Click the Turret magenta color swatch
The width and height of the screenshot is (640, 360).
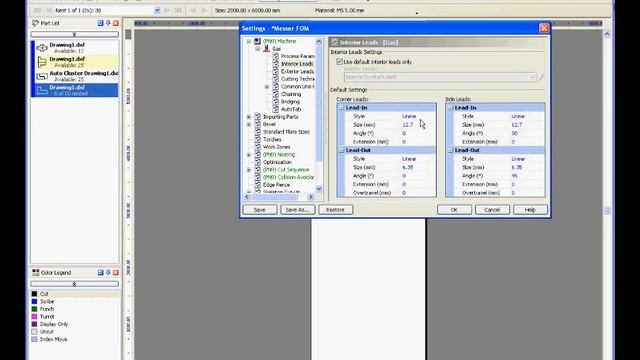point(35,316)
